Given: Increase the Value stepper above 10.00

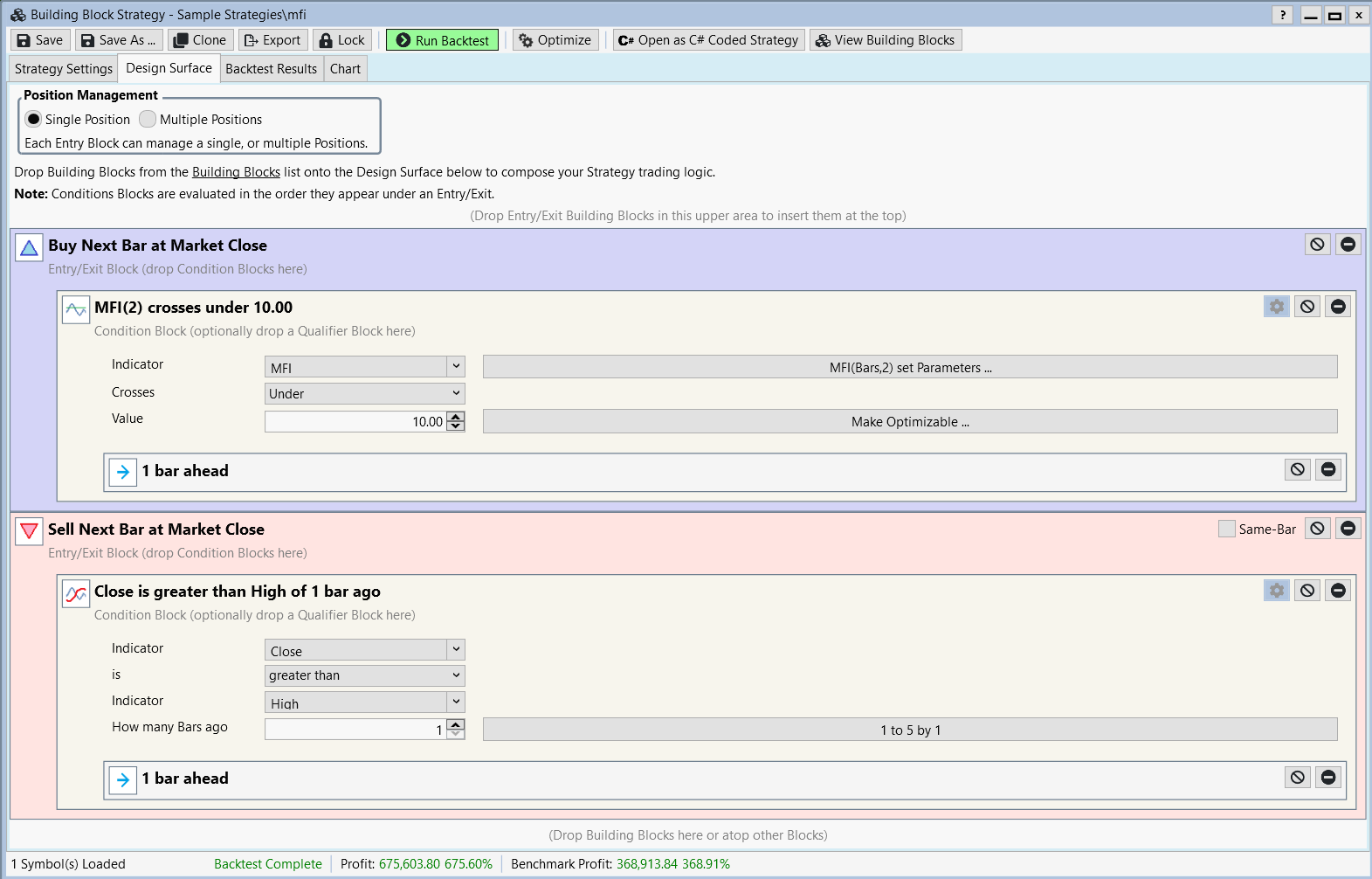Looking at the screenshot, I should [x=456, y=417].
